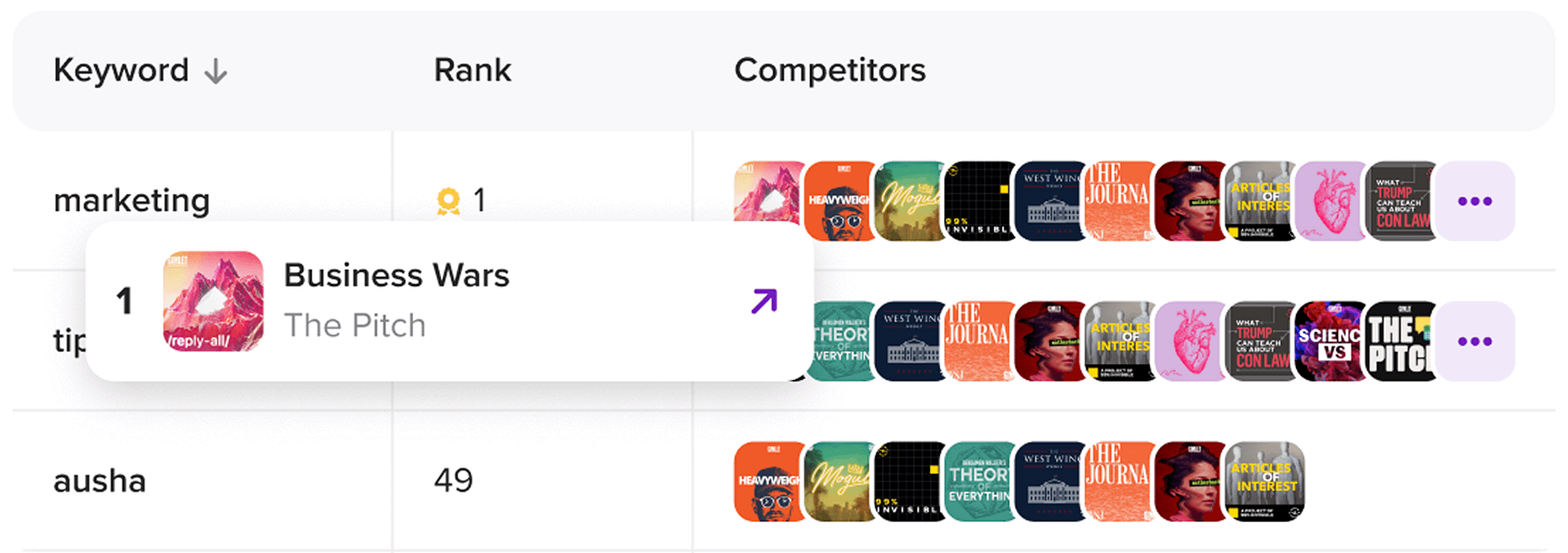Screen dimensions: 1568x553
Task: Open the Mogul podcast in the ausha row
Action: [x=840, y=481]
